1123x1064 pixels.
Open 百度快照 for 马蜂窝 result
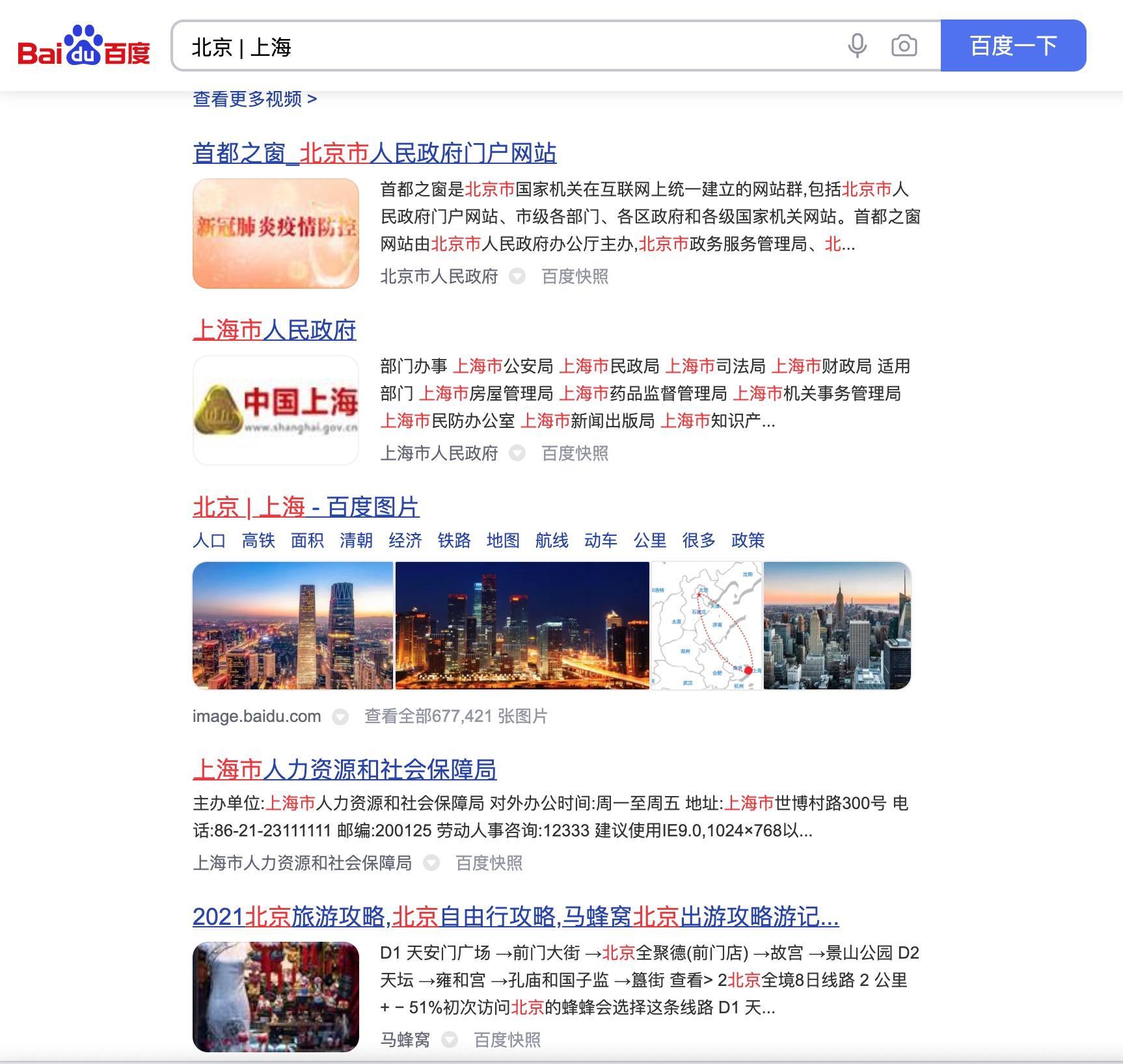(x=507, y=1040)
